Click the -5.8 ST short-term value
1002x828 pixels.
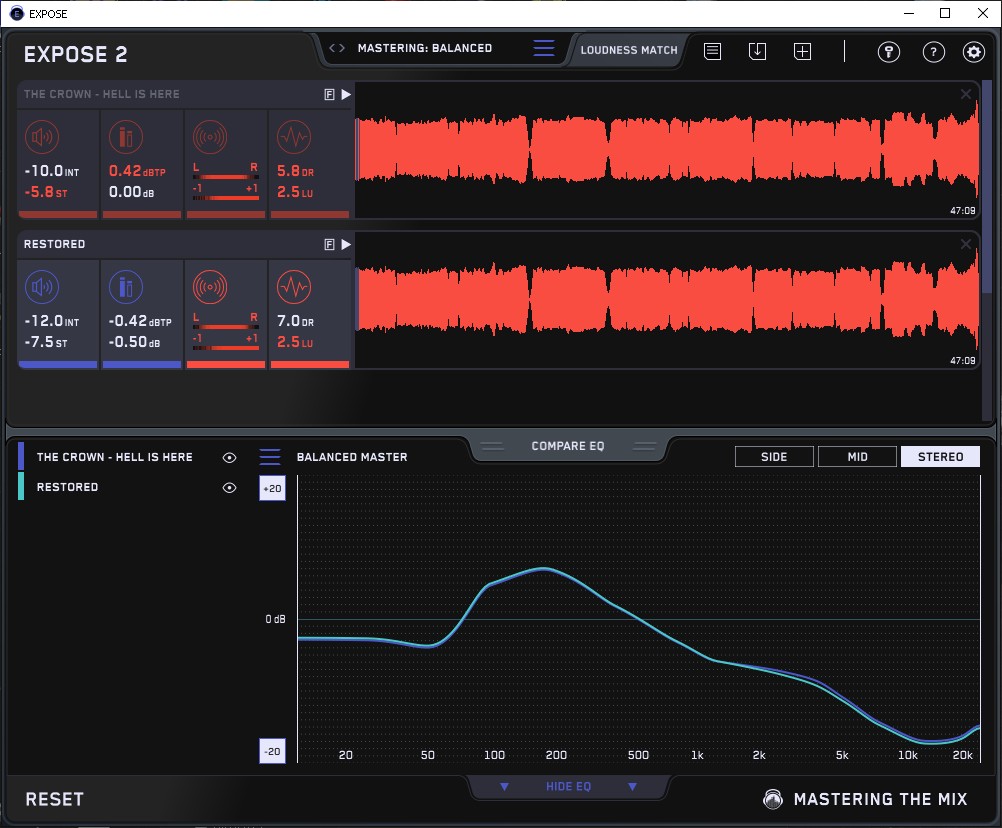pyautogui.click(x=45, y=192)
